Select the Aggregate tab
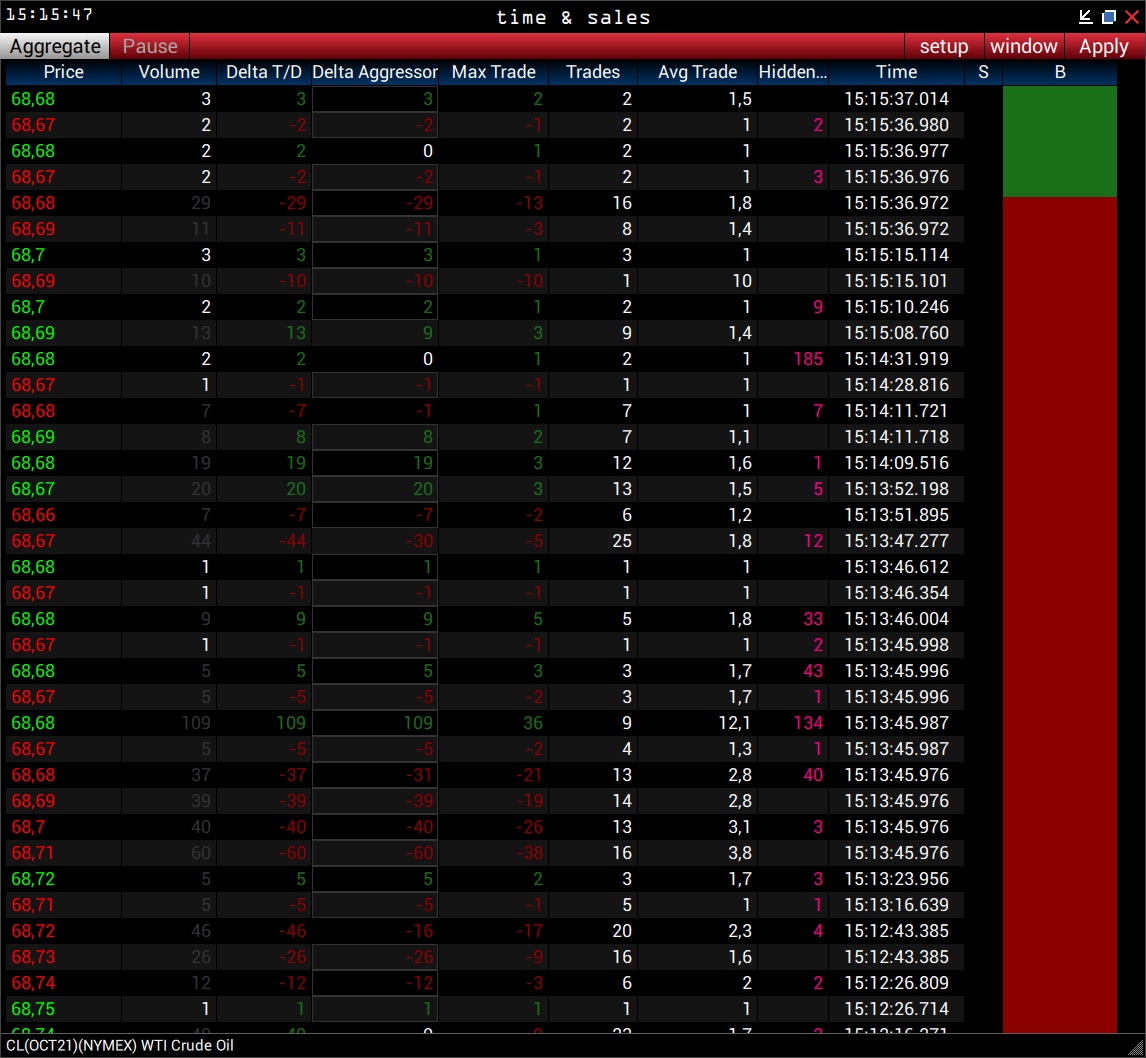Screen dimensions: 1146x1058 click(54, 46)
